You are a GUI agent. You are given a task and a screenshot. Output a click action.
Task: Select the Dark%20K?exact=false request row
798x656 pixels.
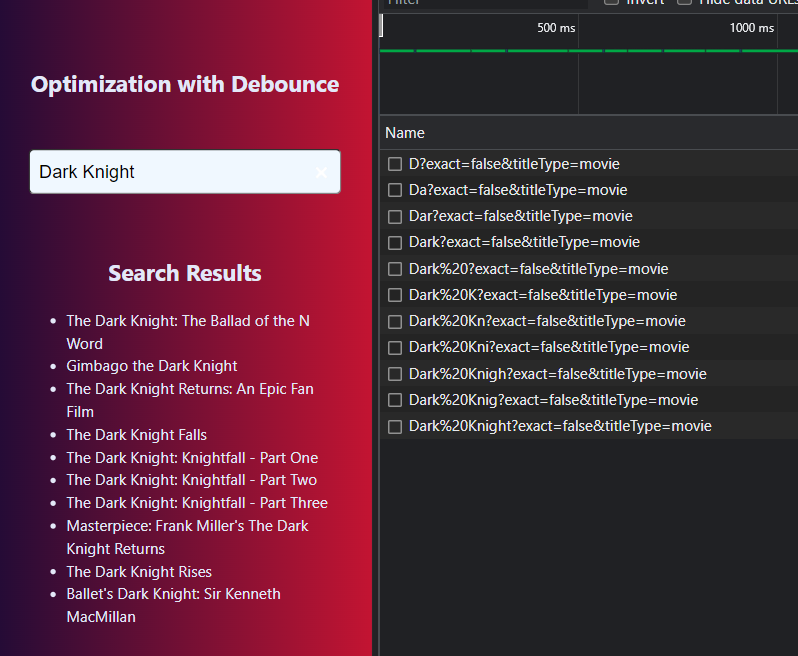[x=589, y=295]
